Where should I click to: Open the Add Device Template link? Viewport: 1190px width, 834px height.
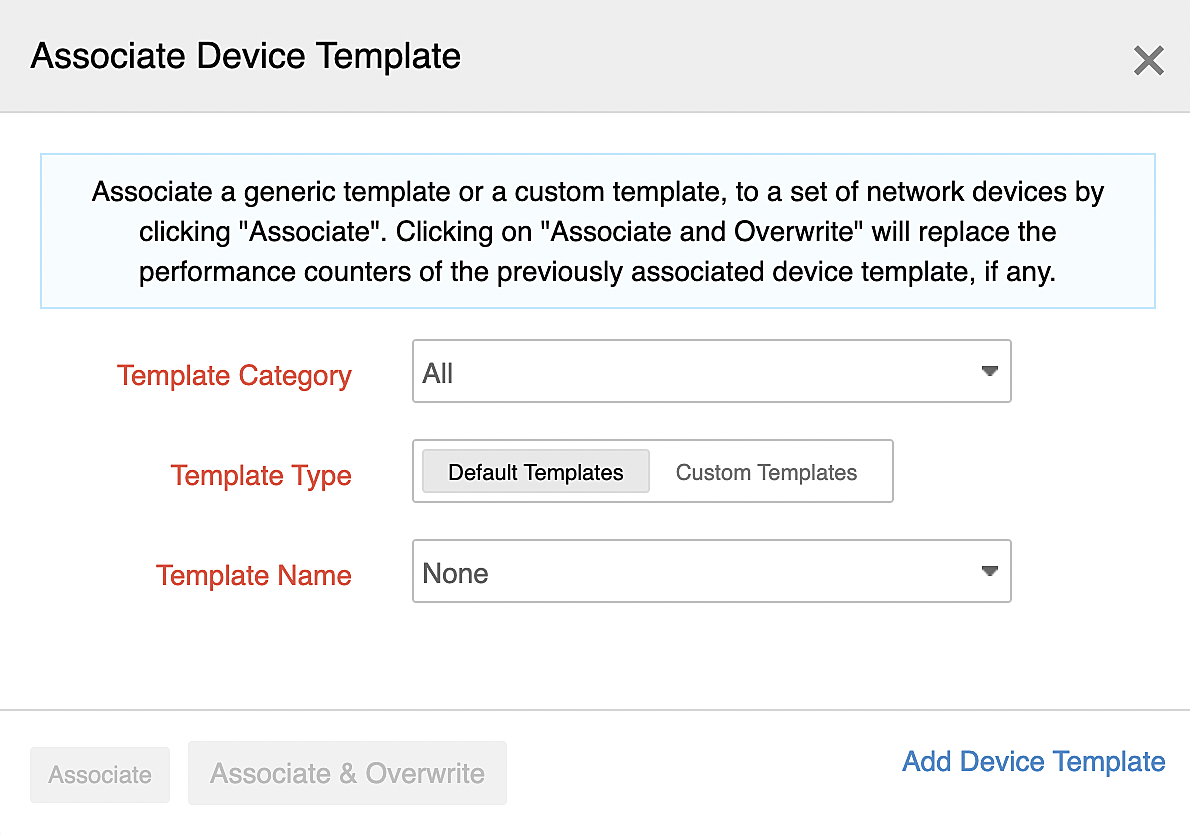pyautogui.click(x=1033, y=762)
